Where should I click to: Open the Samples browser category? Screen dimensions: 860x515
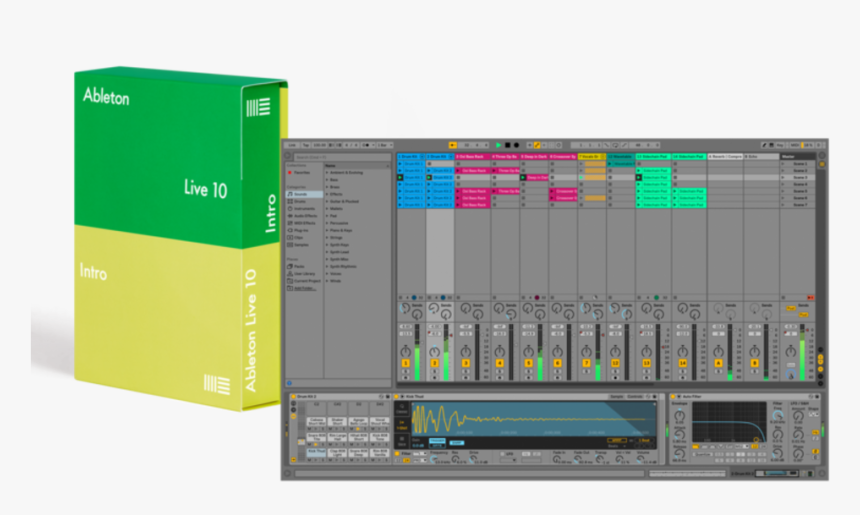point(304,245)
